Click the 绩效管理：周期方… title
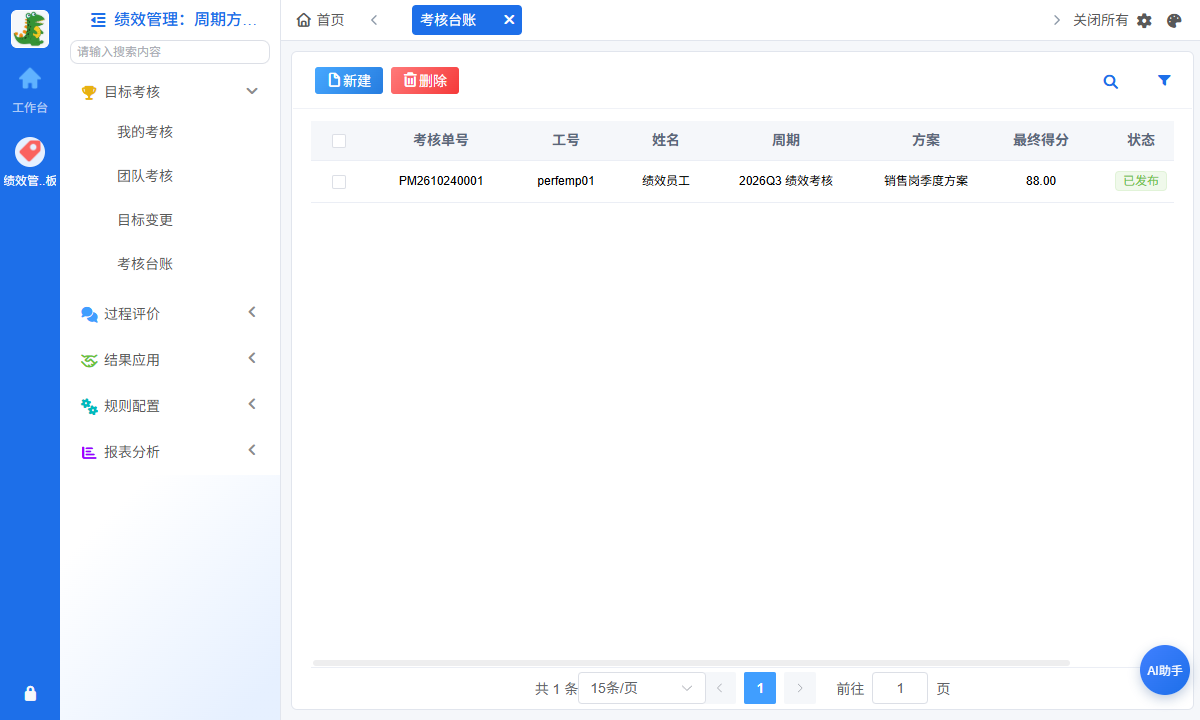This screenshot has height=720, width=1200. 186,19
